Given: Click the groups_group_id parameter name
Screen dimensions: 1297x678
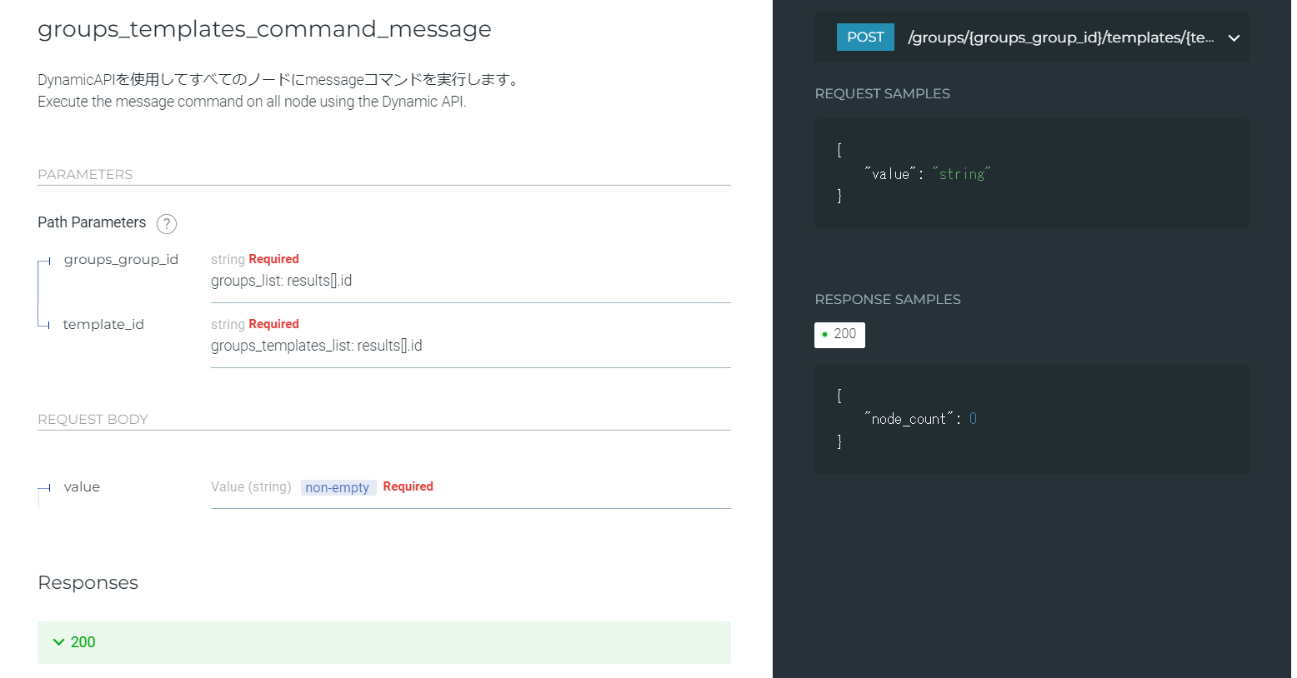Looking at the screenshot, I should [x=121, y=259].
